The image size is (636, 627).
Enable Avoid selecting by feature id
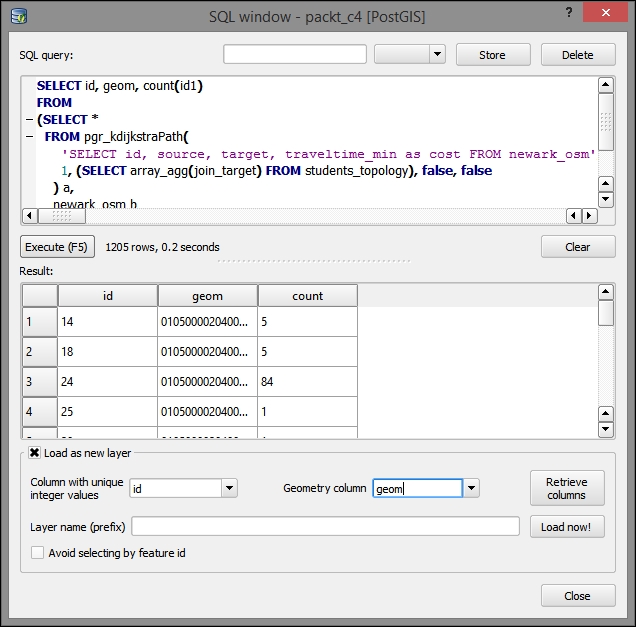(38, 553)
